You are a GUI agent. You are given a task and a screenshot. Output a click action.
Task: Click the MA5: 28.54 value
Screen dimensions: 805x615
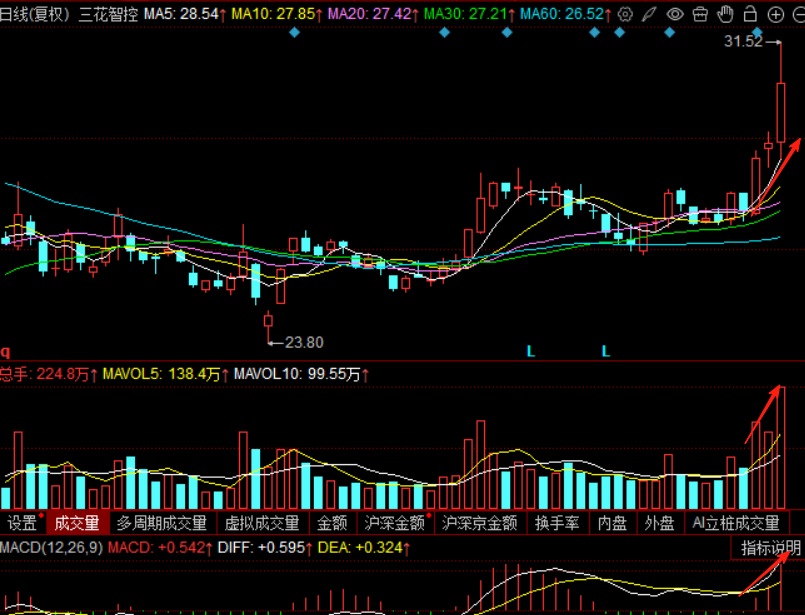(185, 14)
